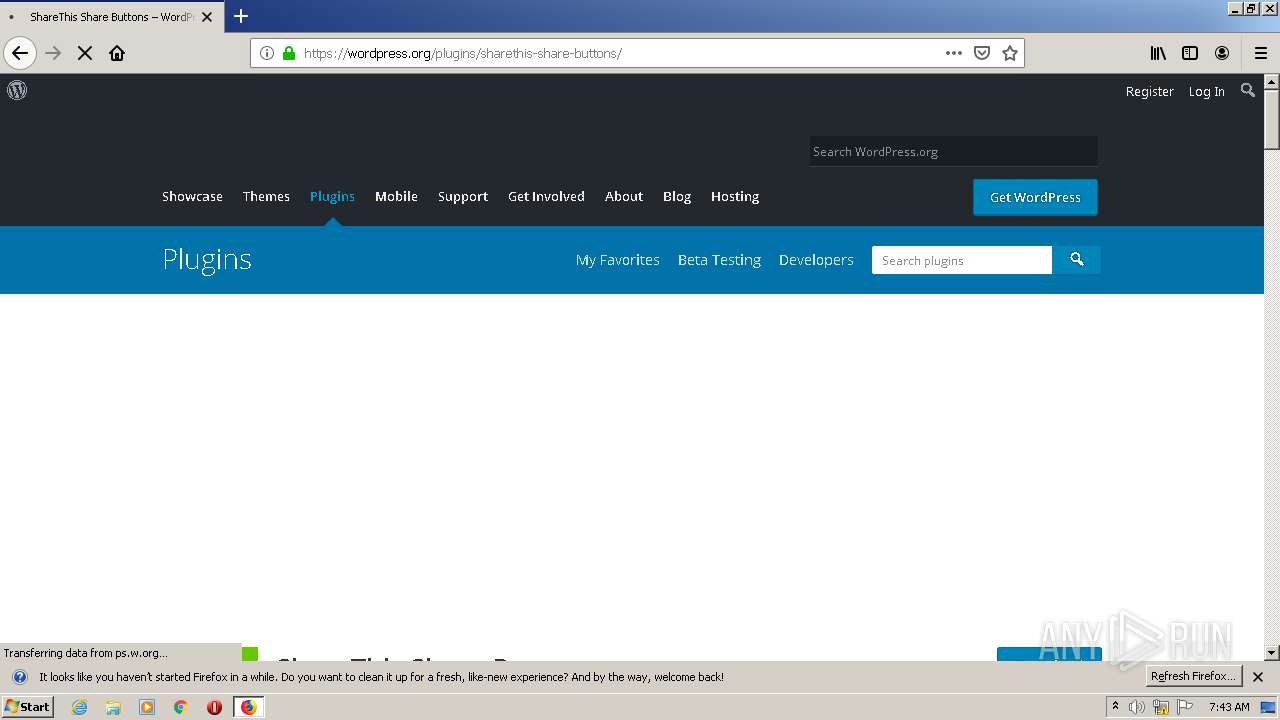Bookmark this page with the star
Screen dimensions: 1280x720
1010,53
